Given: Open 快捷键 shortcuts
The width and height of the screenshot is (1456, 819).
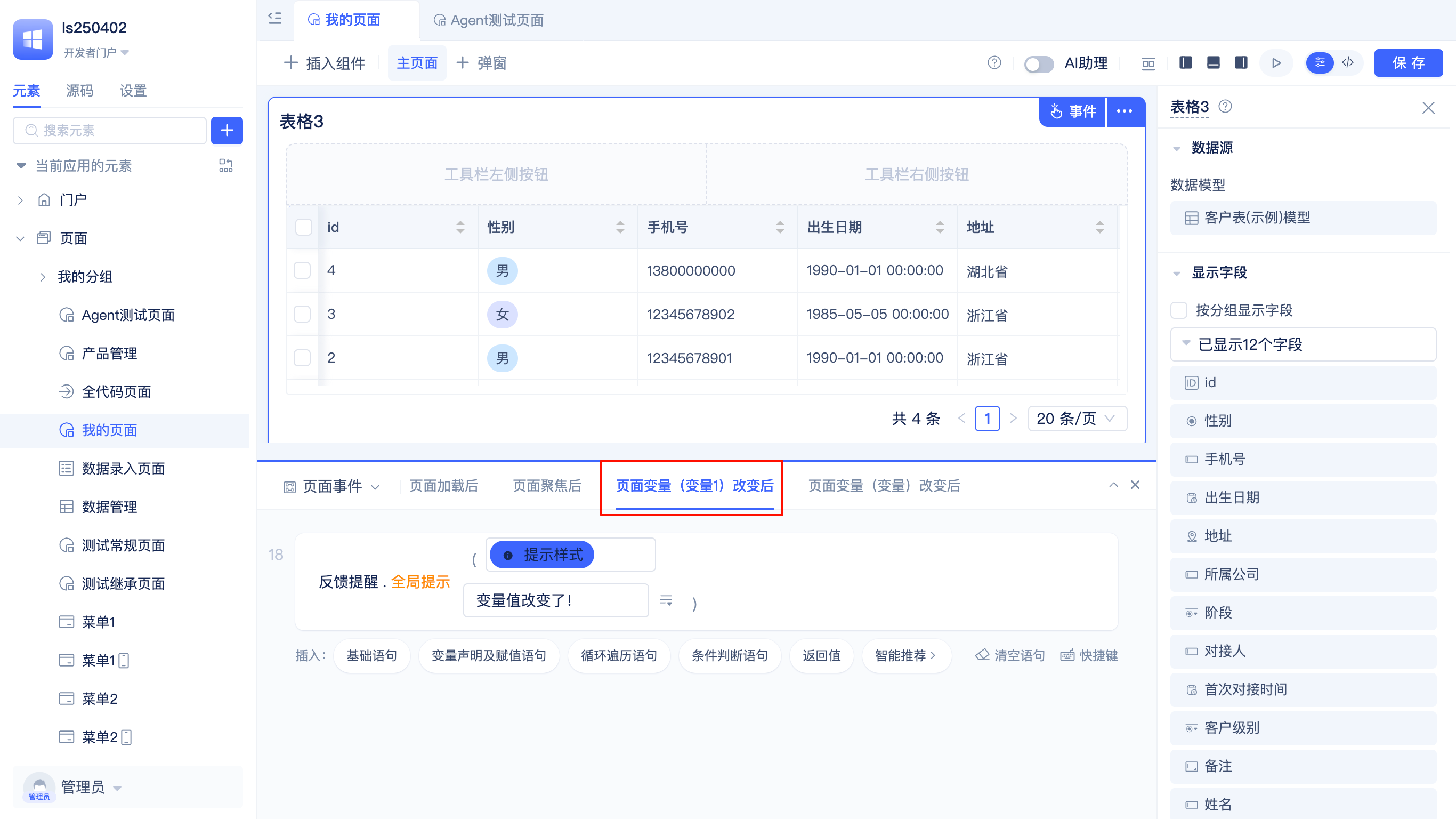Looking at the screenshot, I should (1089, 655).
